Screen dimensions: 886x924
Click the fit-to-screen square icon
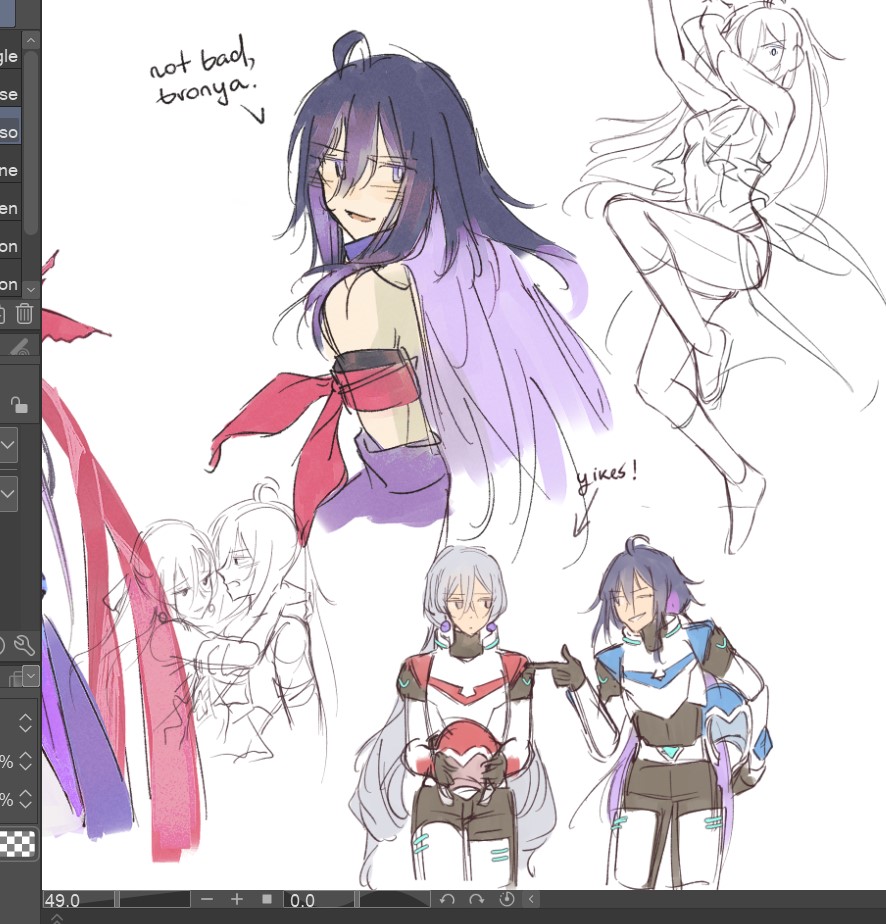pyautogui.click(x=267, y=899)
